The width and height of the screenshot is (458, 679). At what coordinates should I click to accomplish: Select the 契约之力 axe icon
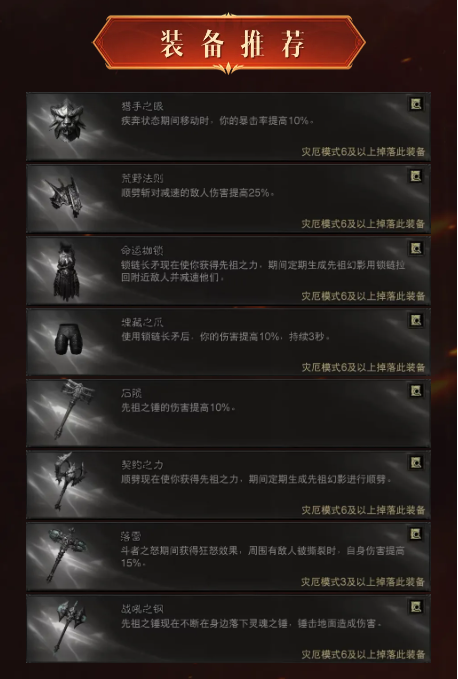(x=68, y=482)
